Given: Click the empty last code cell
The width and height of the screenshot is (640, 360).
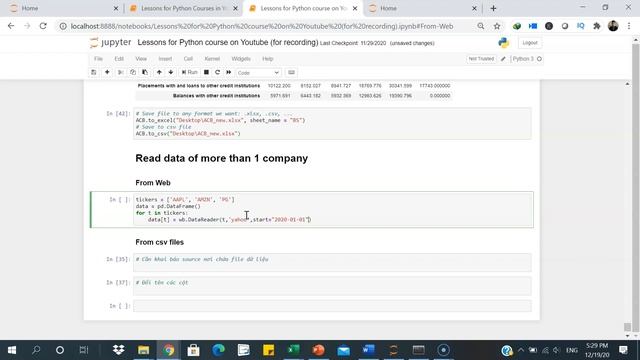Looking at the screenshot, I should [332, 306].
